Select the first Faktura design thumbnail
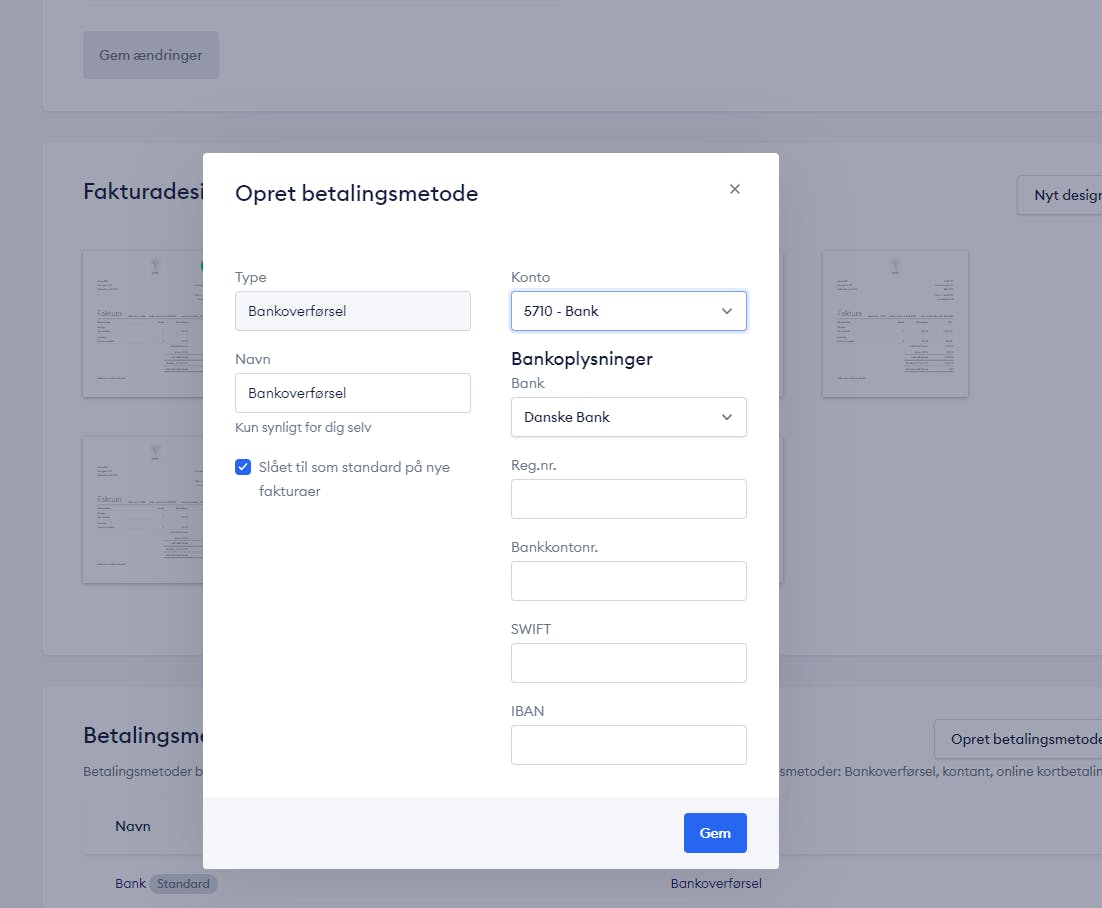1102x908 pixels. pos(143,324)
